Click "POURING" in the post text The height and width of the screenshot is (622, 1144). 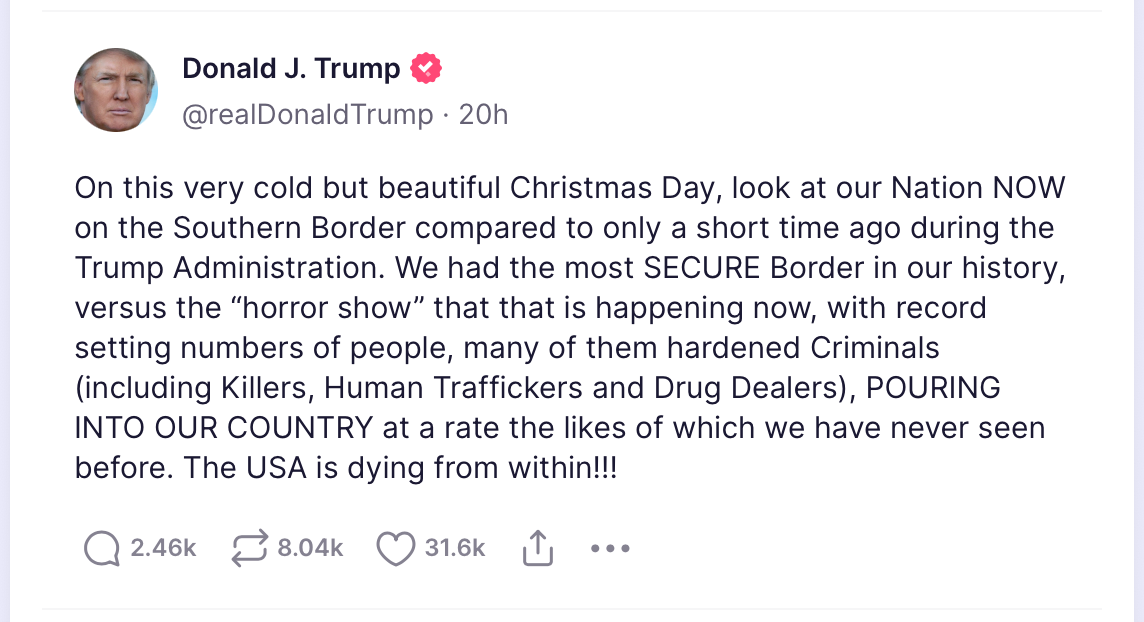pyautogui.click(x=932, y=387)
